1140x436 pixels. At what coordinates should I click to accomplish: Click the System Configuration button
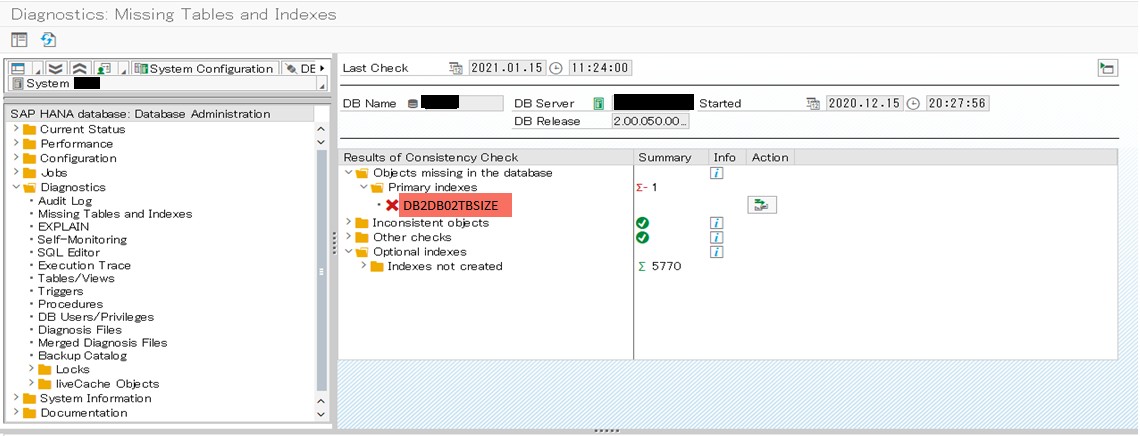[204, 68]
